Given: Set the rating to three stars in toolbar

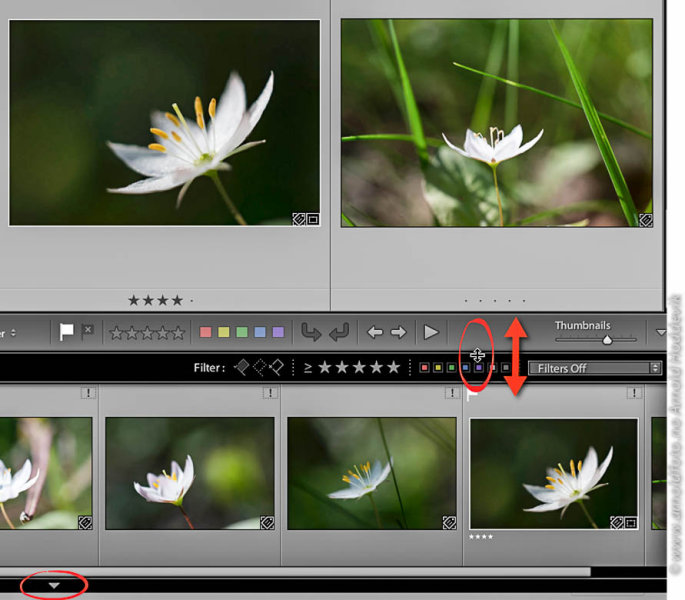Looking at the screenshot, I should point(147,333).
